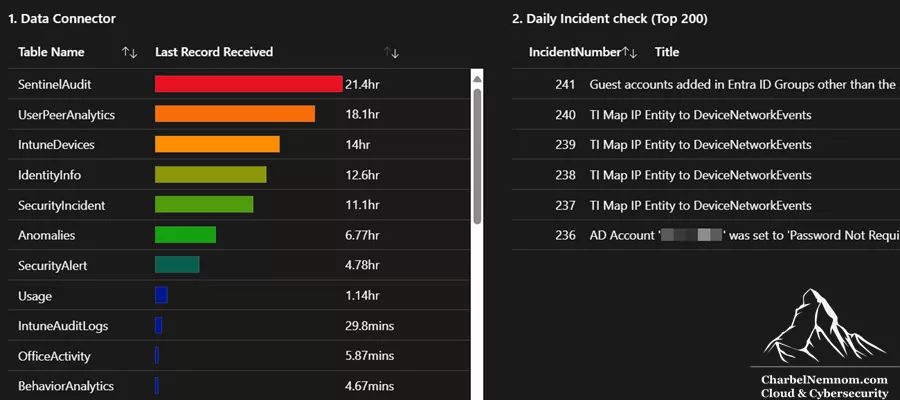This screenshot has width=900, height=400.
Task: Select the SentinelAudit table row
Action: pos(239,84)
